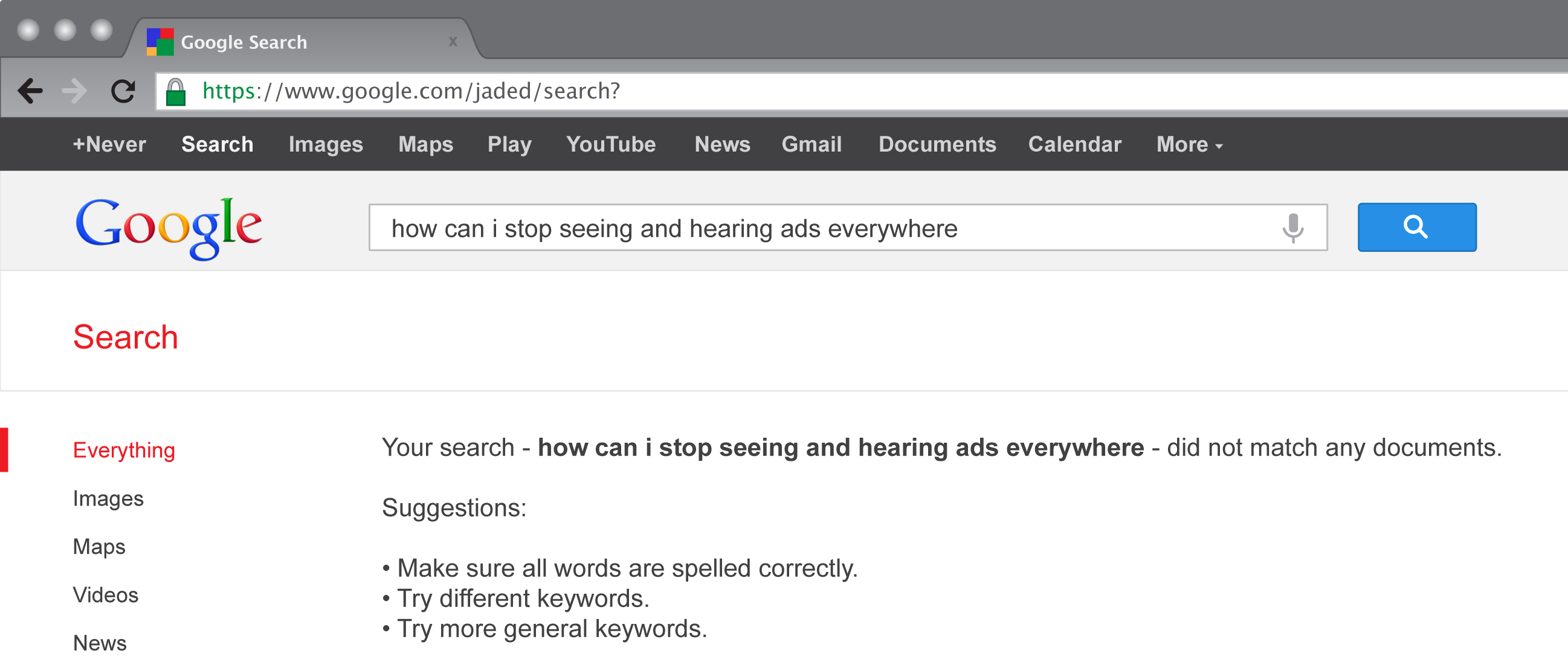Open Maps in the top navigation bar
The height and width of the screenshot is (668, 1568).
(x=425, y=144)
